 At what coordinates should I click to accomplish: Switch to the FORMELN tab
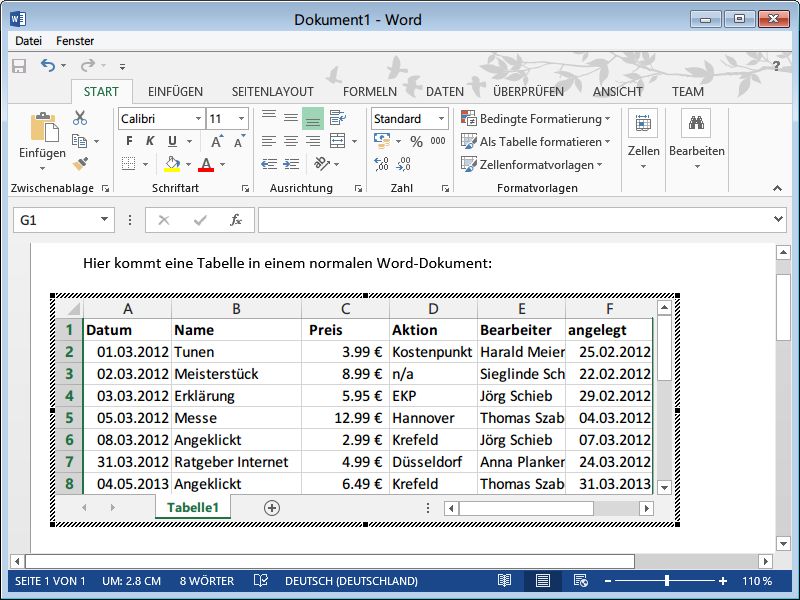pyautogui.click(x=370, y=92)
